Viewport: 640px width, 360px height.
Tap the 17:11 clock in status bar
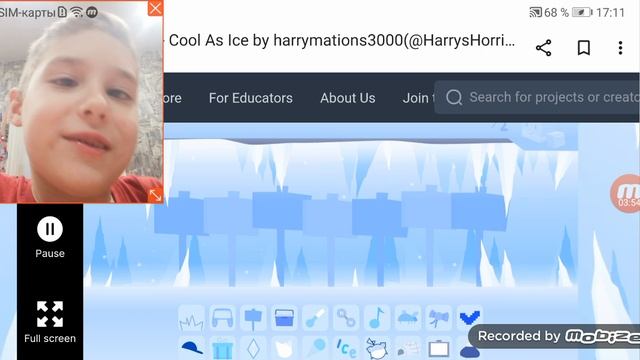pos(610,13)
